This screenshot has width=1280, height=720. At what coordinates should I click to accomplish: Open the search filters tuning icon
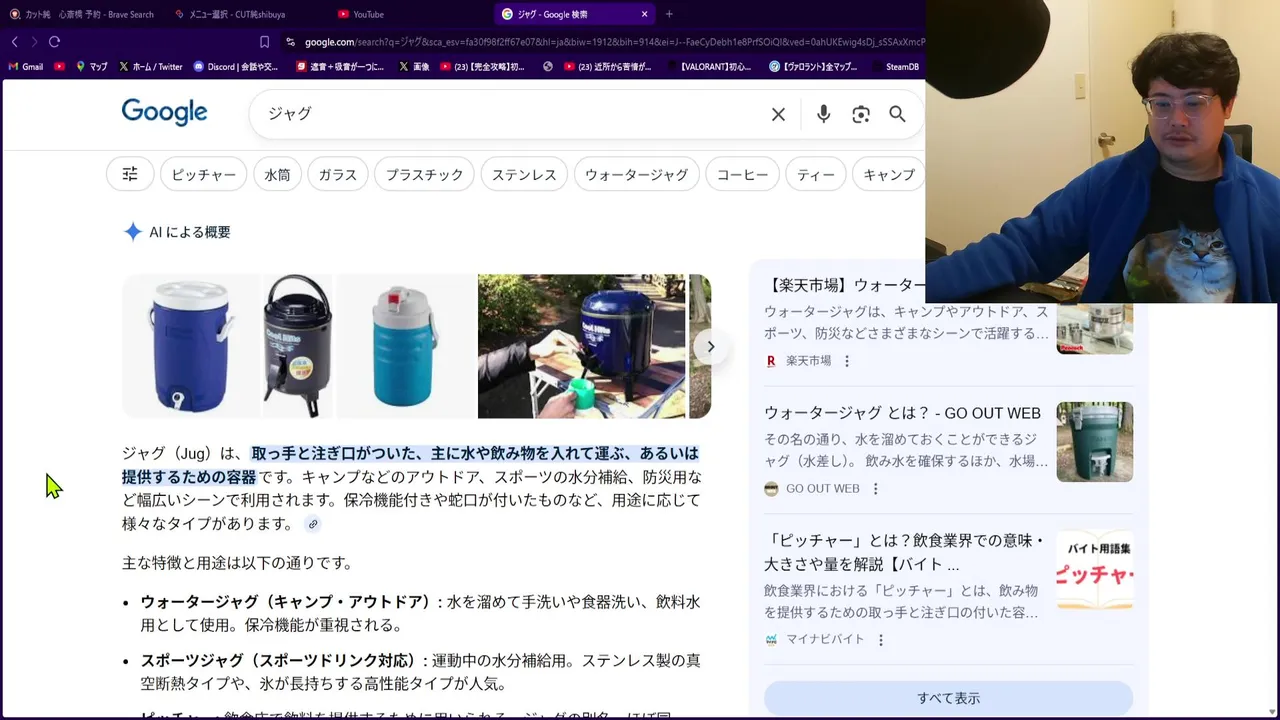(130, 174)
